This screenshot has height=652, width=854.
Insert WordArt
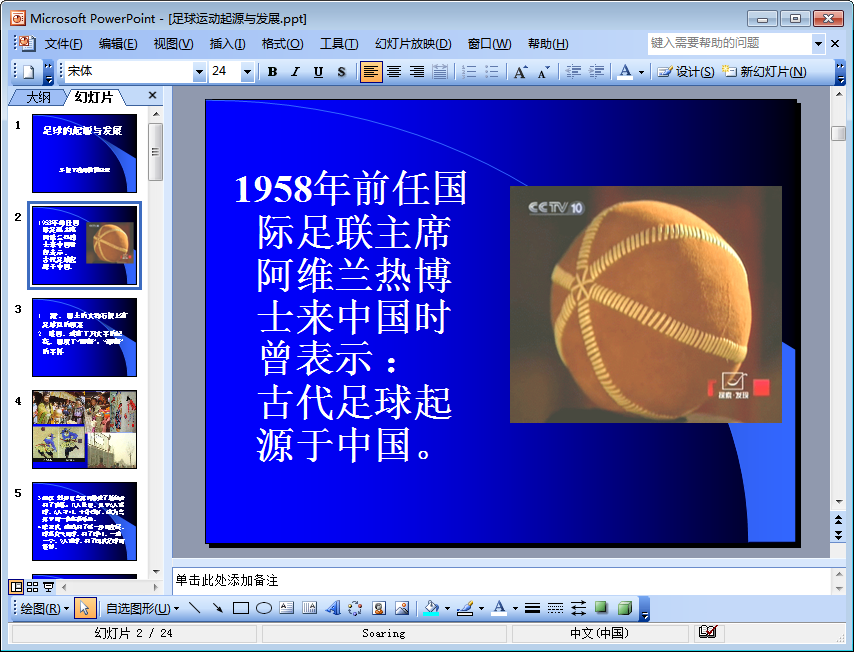[x=332, y=608]
